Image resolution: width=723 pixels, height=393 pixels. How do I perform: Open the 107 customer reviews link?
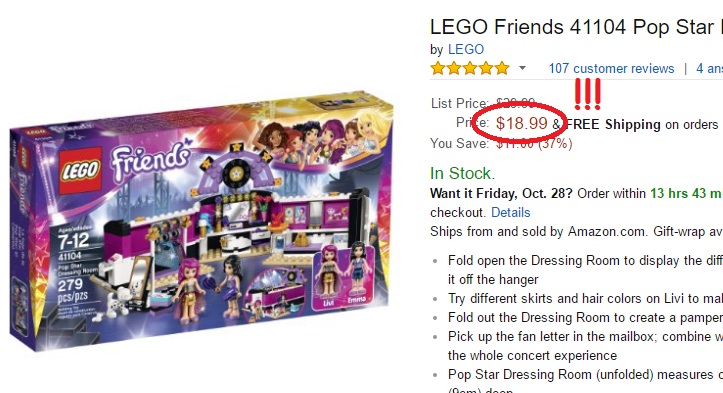(611, 68)
